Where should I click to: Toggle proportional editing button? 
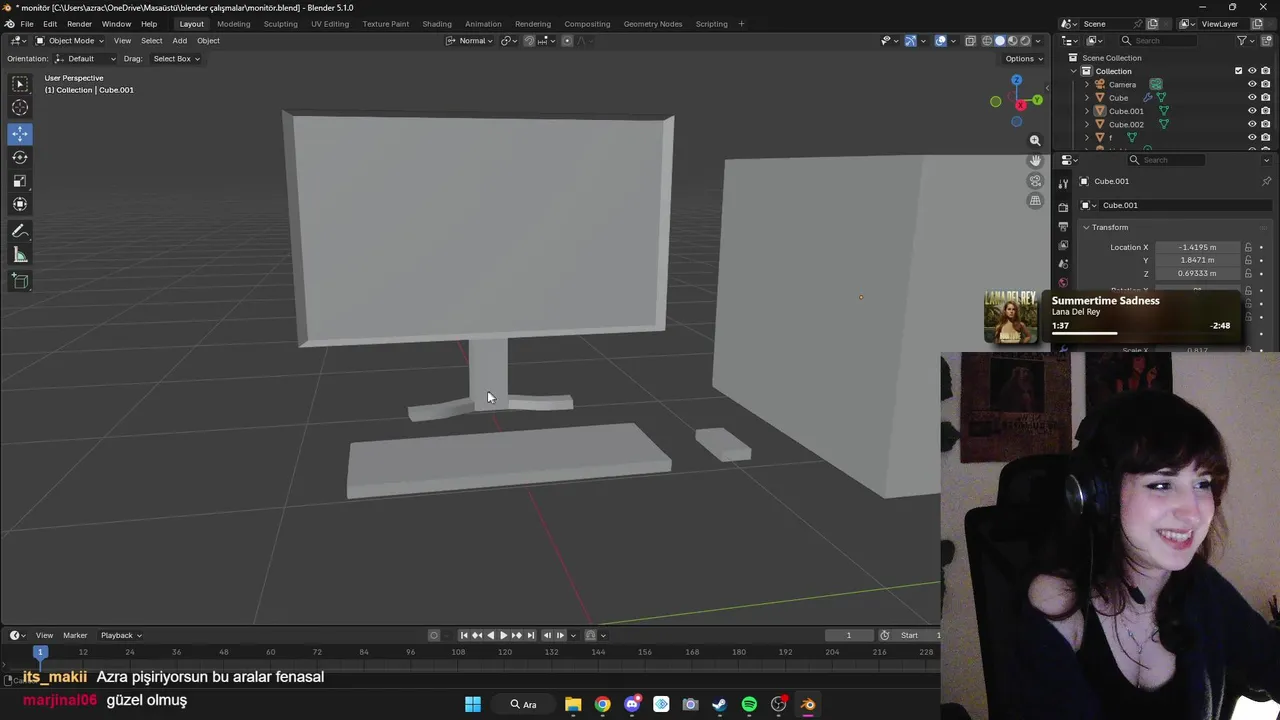pos(567,41)
